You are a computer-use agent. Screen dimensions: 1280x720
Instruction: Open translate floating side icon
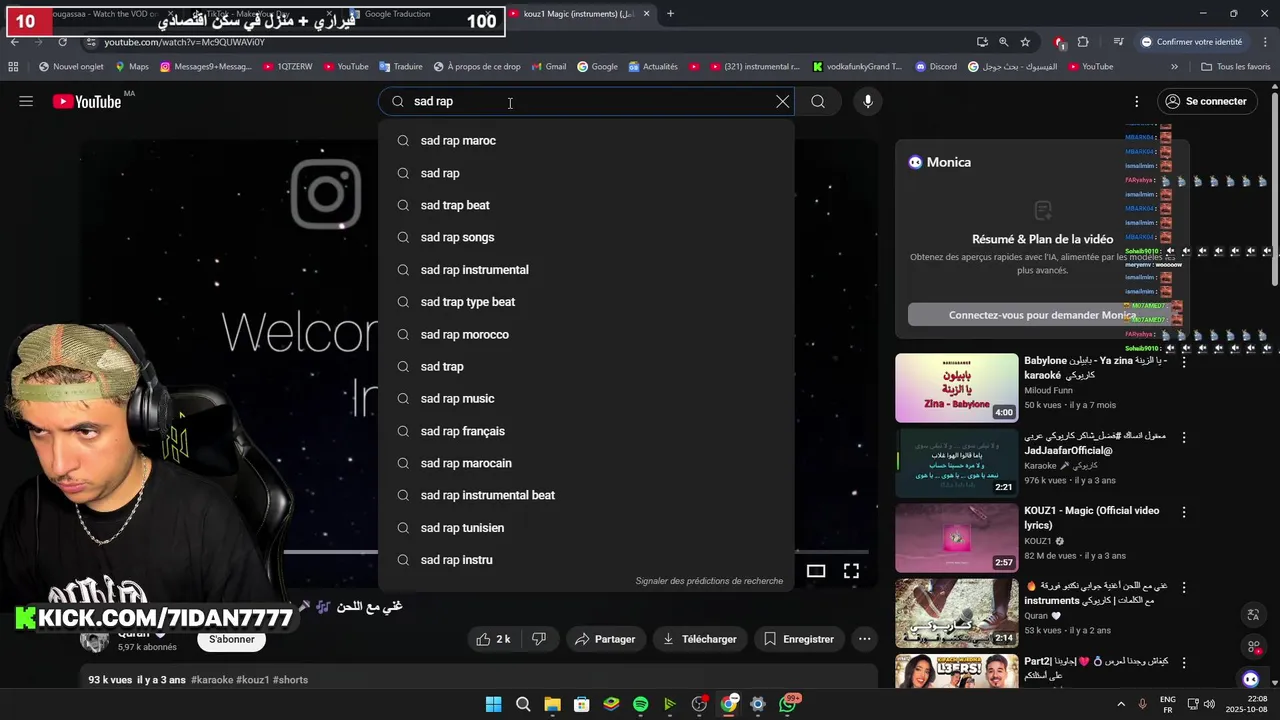[x=1253, y=615]
